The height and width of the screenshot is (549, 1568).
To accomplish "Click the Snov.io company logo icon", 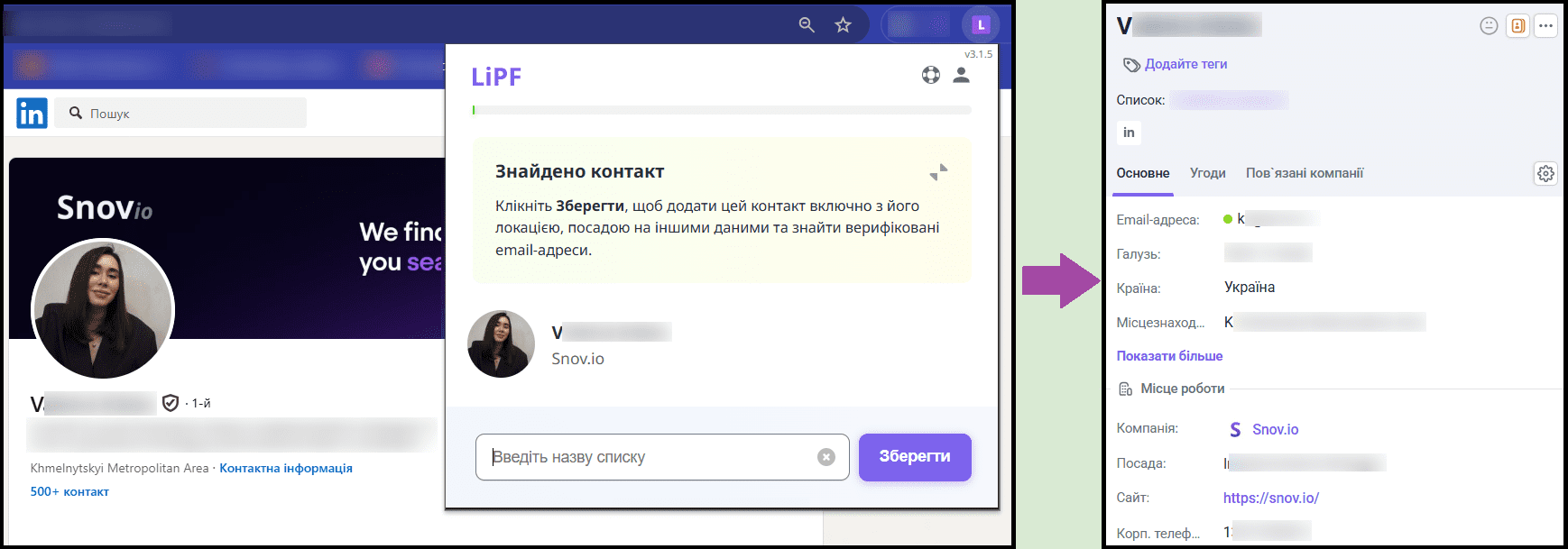I will pos(1235,429).
